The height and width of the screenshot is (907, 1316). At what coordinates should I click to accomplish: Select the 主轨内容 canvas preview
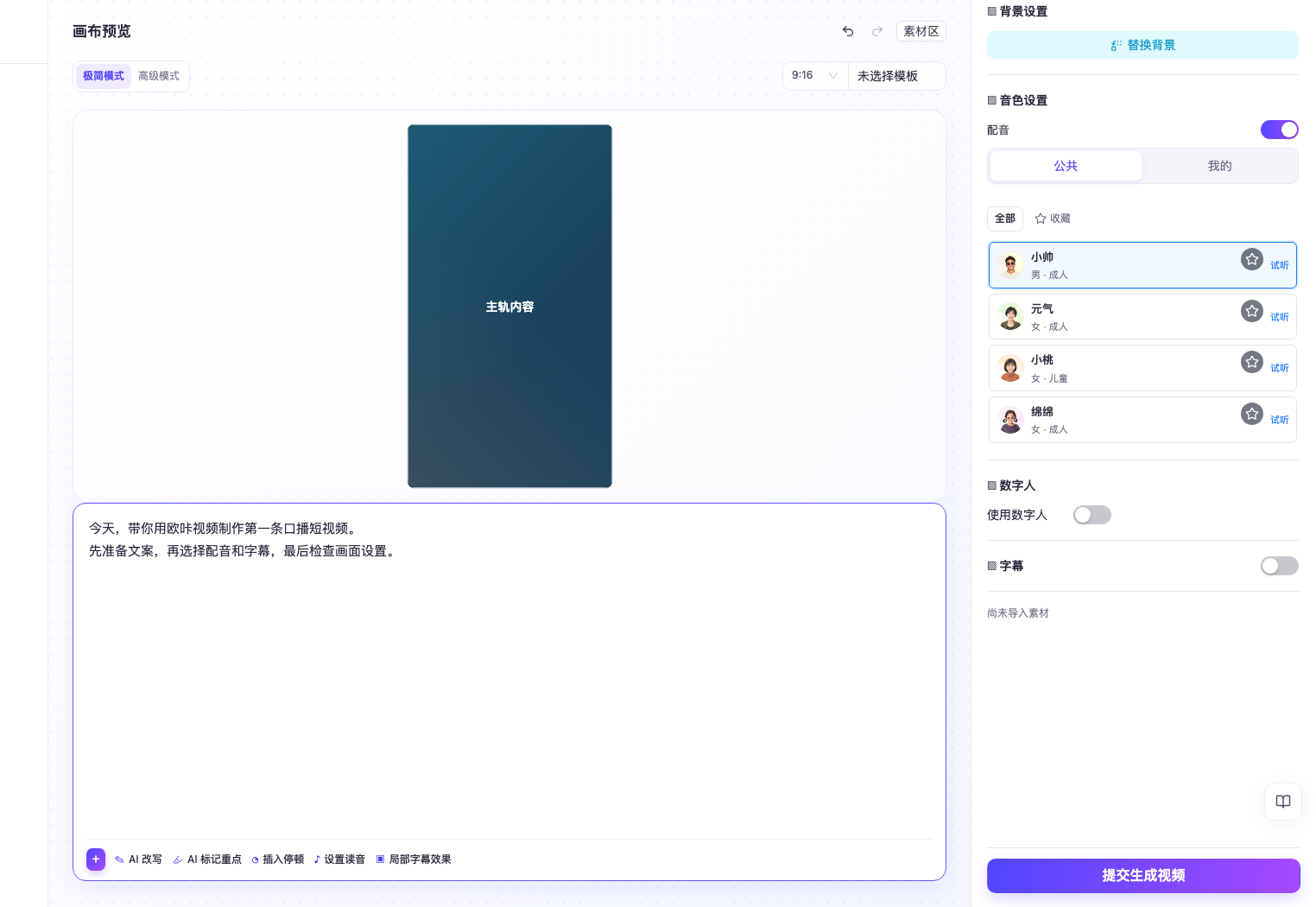pos(509,307)
